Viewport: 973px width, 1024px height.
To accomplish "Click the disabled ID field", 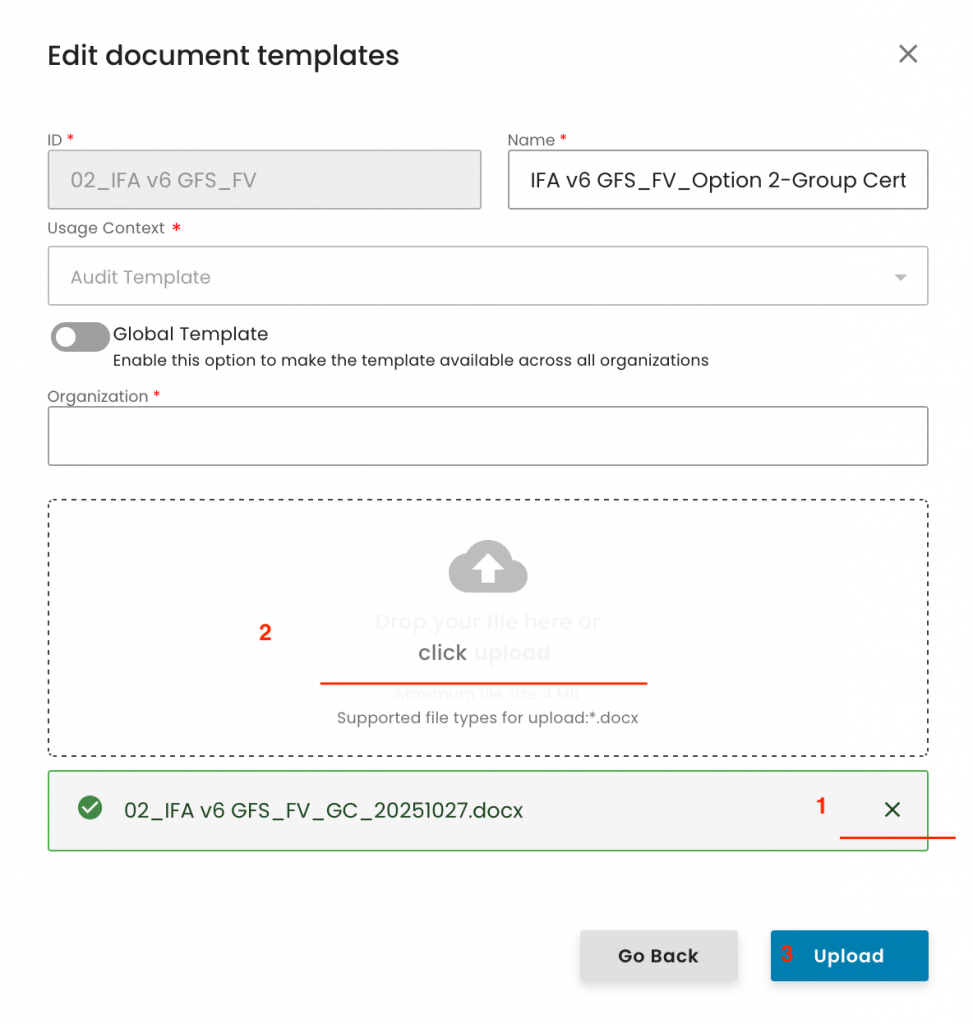I will 264,180.
